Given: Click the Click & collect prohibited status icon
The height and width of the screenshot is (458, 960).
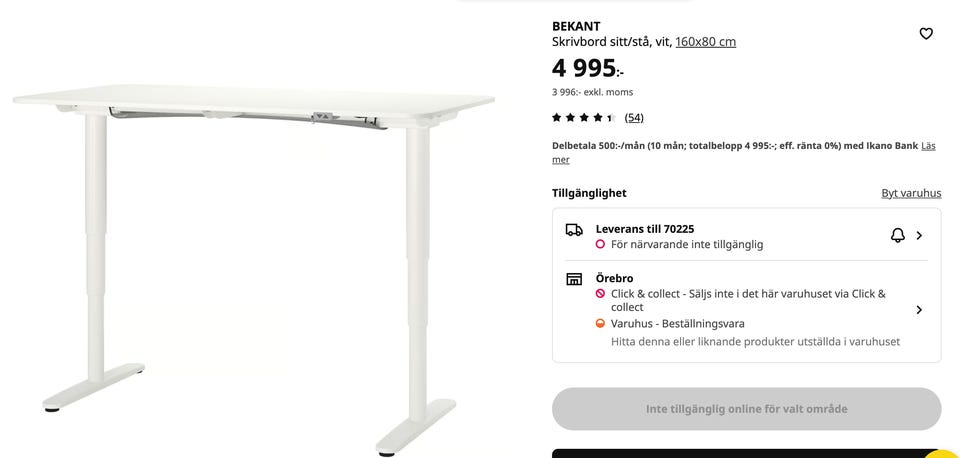Looking at the screenshot, I should click(x=600, y=294).
